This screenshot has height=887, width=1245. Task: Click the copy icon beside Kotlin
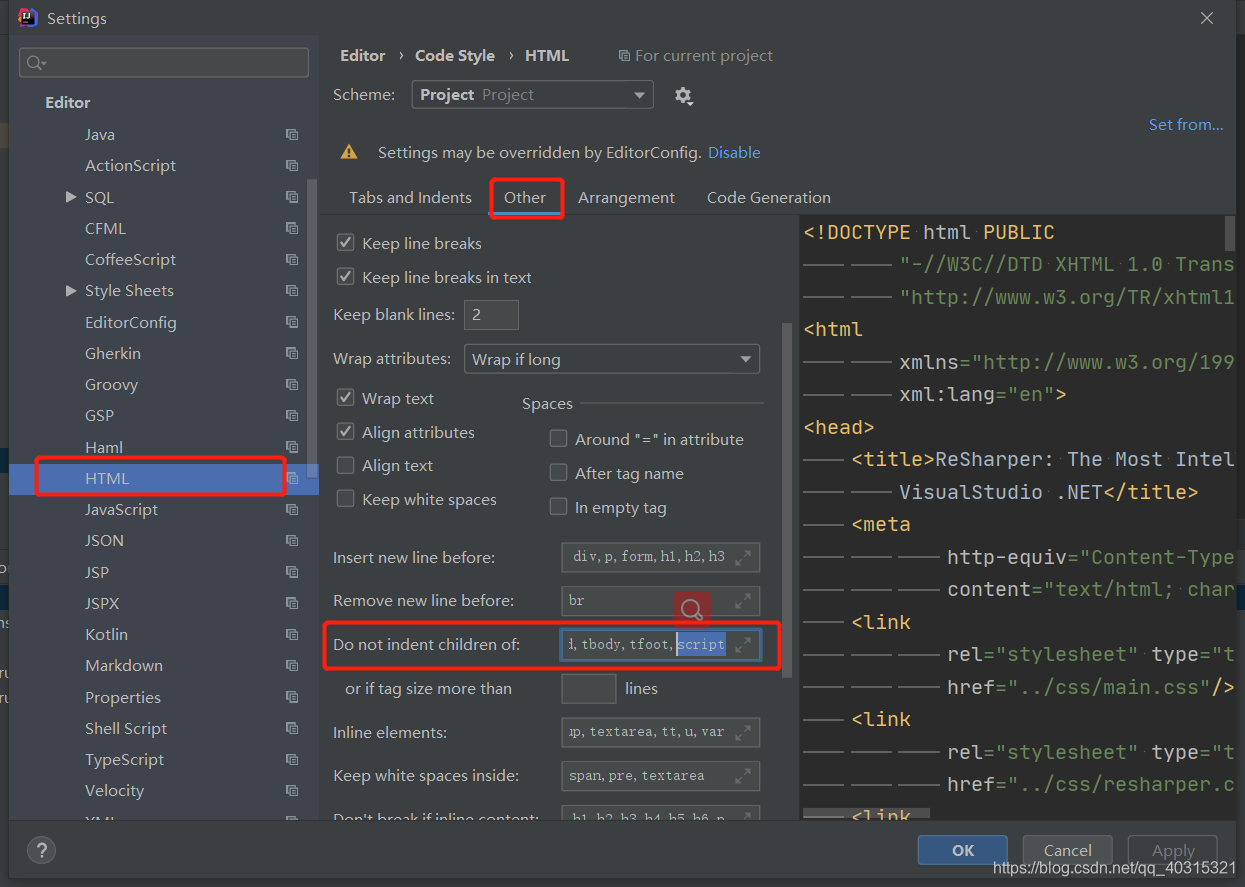coord(292,634)
